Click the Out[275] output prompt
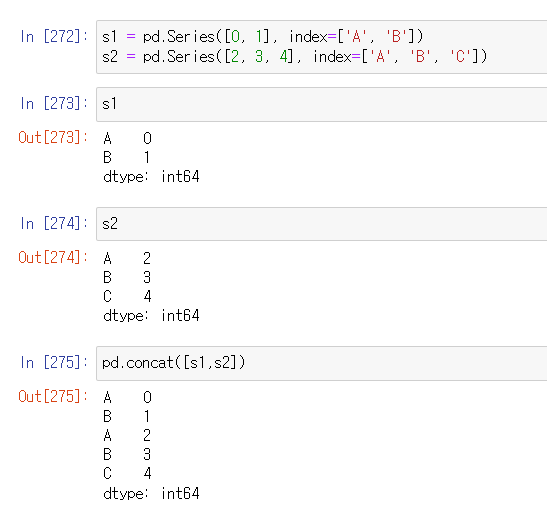The width and height of the screenshot is (547, 515). (53, 396)
